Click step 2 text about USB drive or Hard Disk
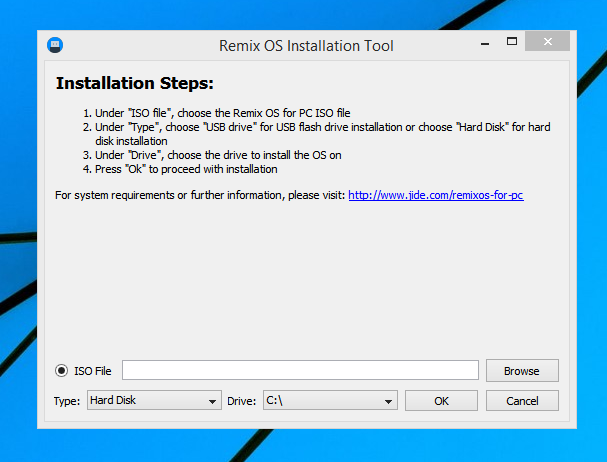 click(322, 134)
